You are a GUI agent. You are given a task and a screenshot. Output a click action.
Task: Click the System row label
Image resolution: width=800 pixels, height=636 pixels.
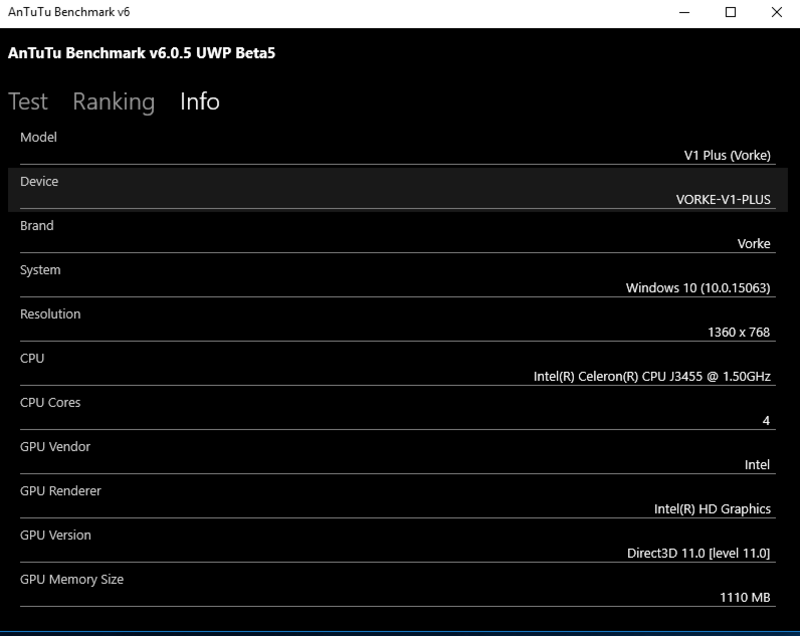[x=40, y=270]
